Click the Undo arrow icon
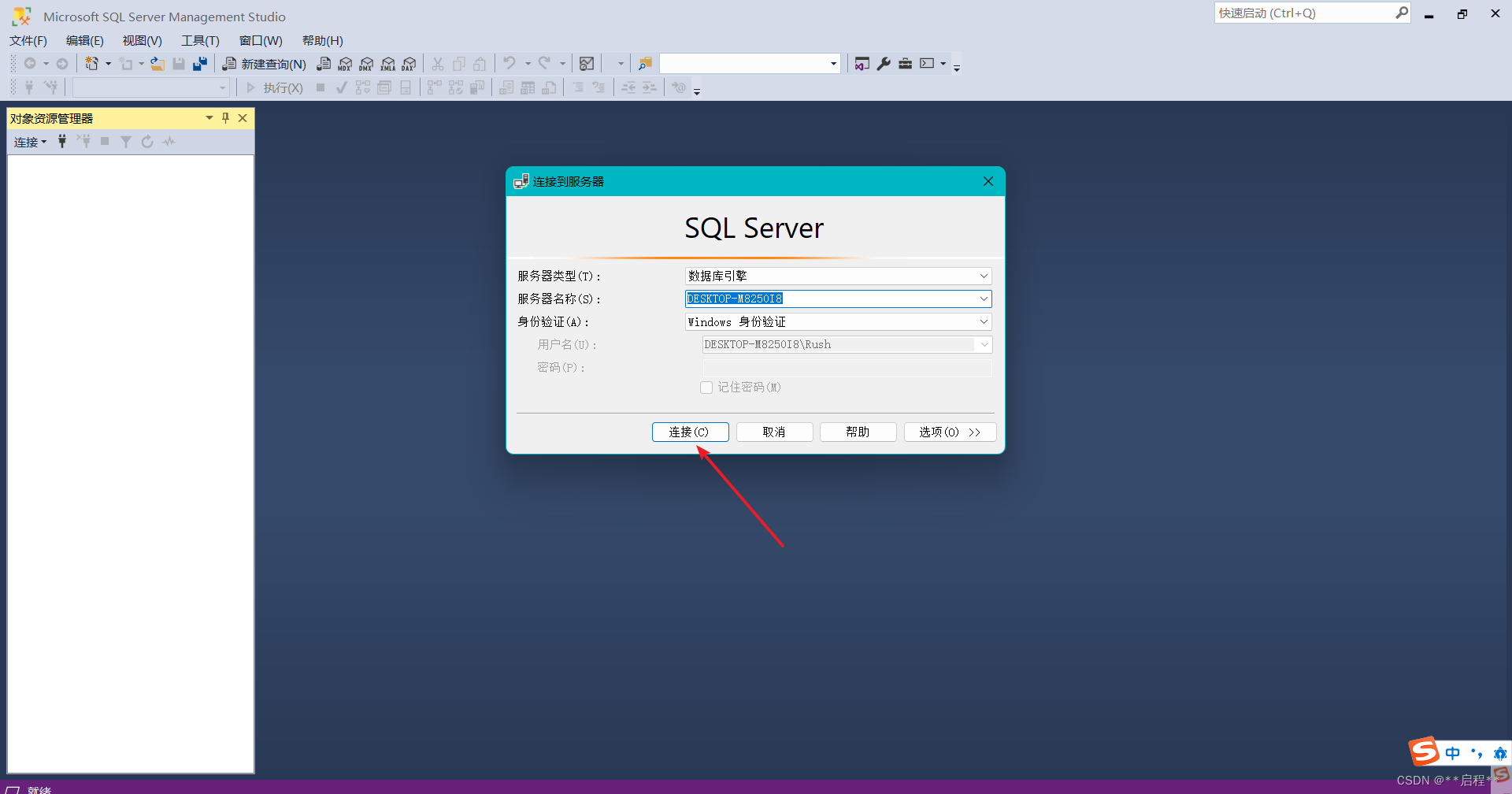Image resolution: width=1512 pixels, height=794 pixels. pos(510,63)
